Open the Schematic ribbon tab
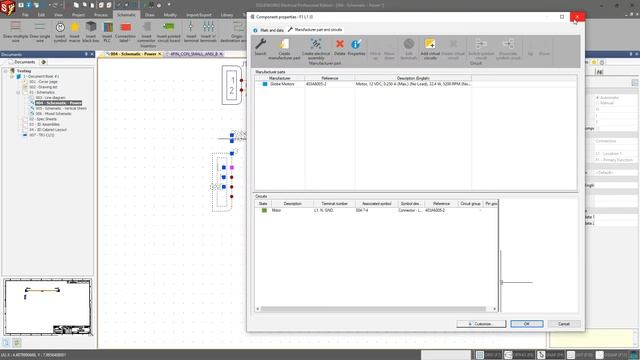Screen dimensions: 640x360 click(x=126, y=15)
